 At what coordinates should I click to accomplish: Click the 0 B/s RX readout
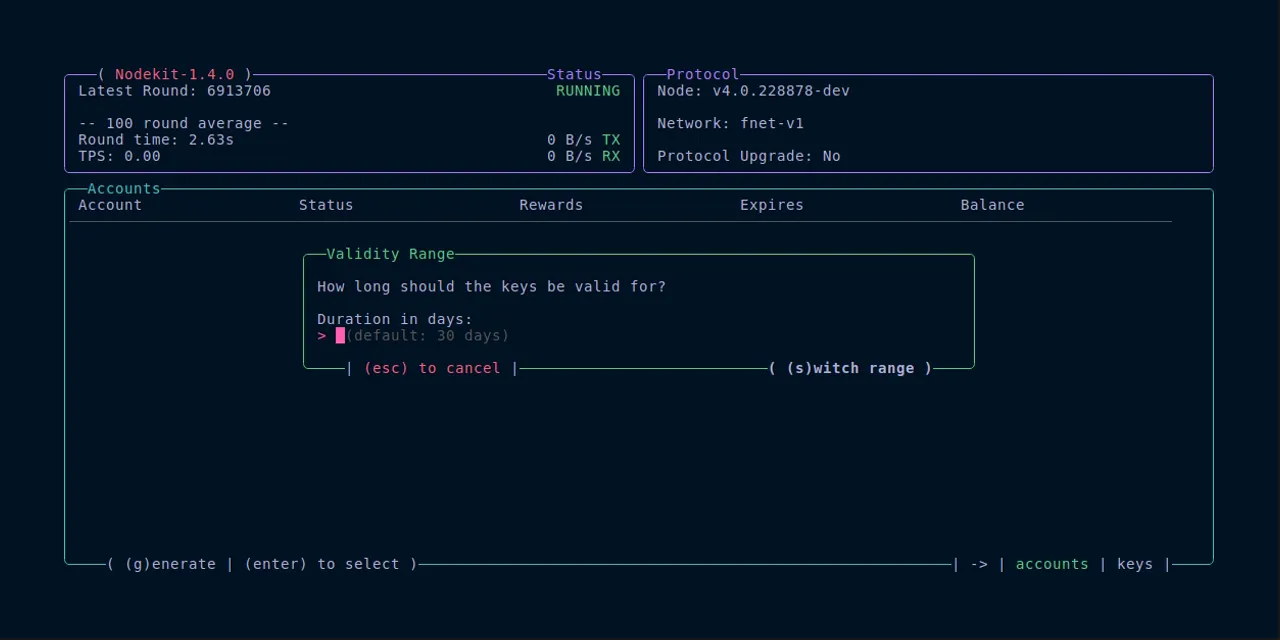(584, 156)
